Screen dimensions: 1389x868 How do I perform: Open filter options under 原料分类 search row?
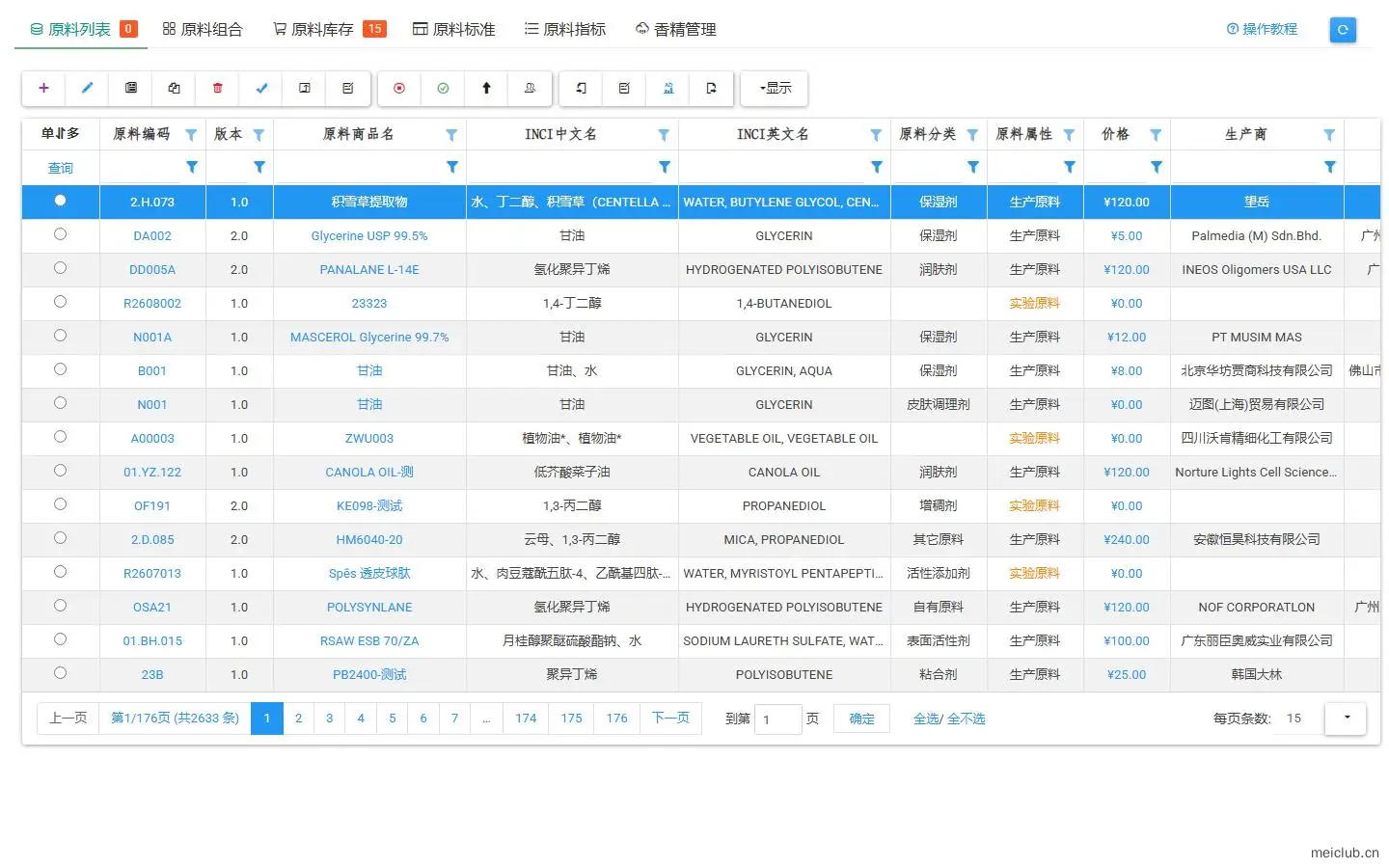(973, 167)
